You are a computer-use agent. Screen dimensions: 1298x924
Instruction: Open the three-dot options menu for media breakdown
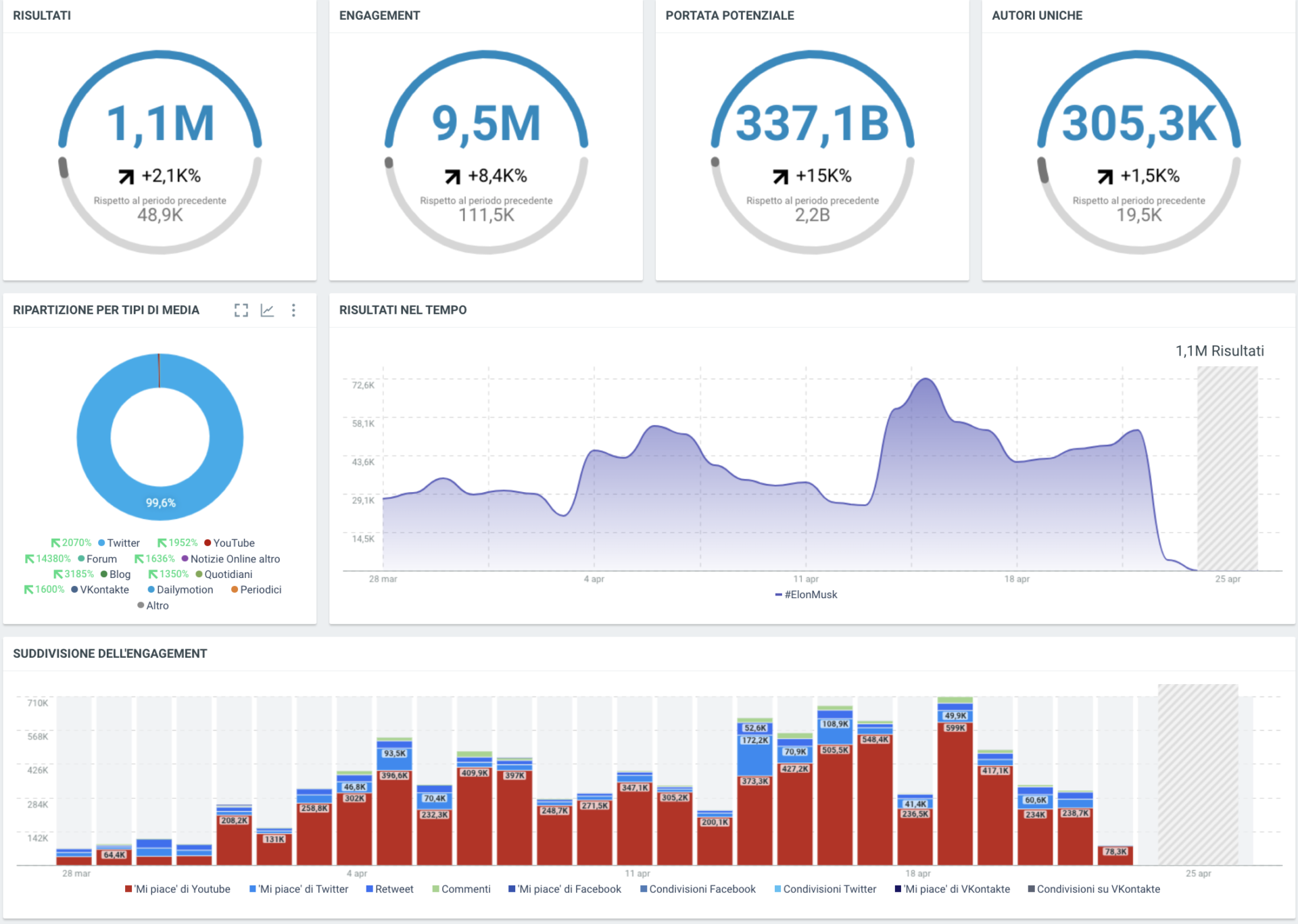point(293,310)
